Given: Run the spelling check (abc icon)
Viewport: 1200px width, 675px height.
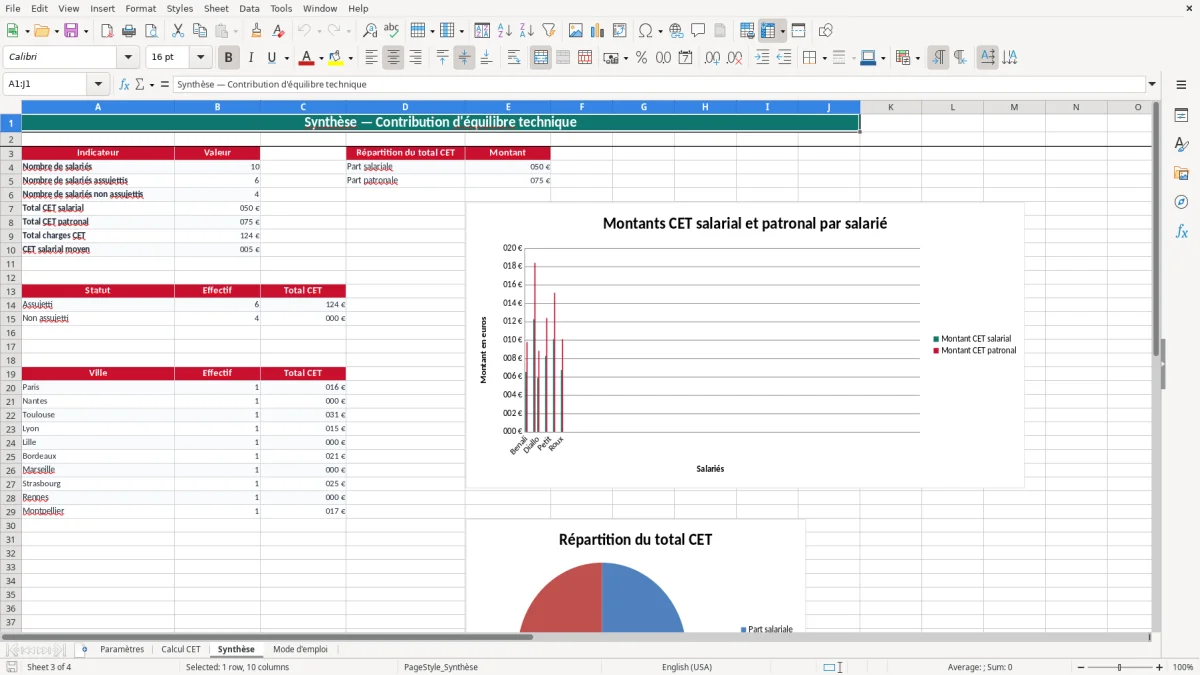Looking at the screenshot, I should [392, 31].
